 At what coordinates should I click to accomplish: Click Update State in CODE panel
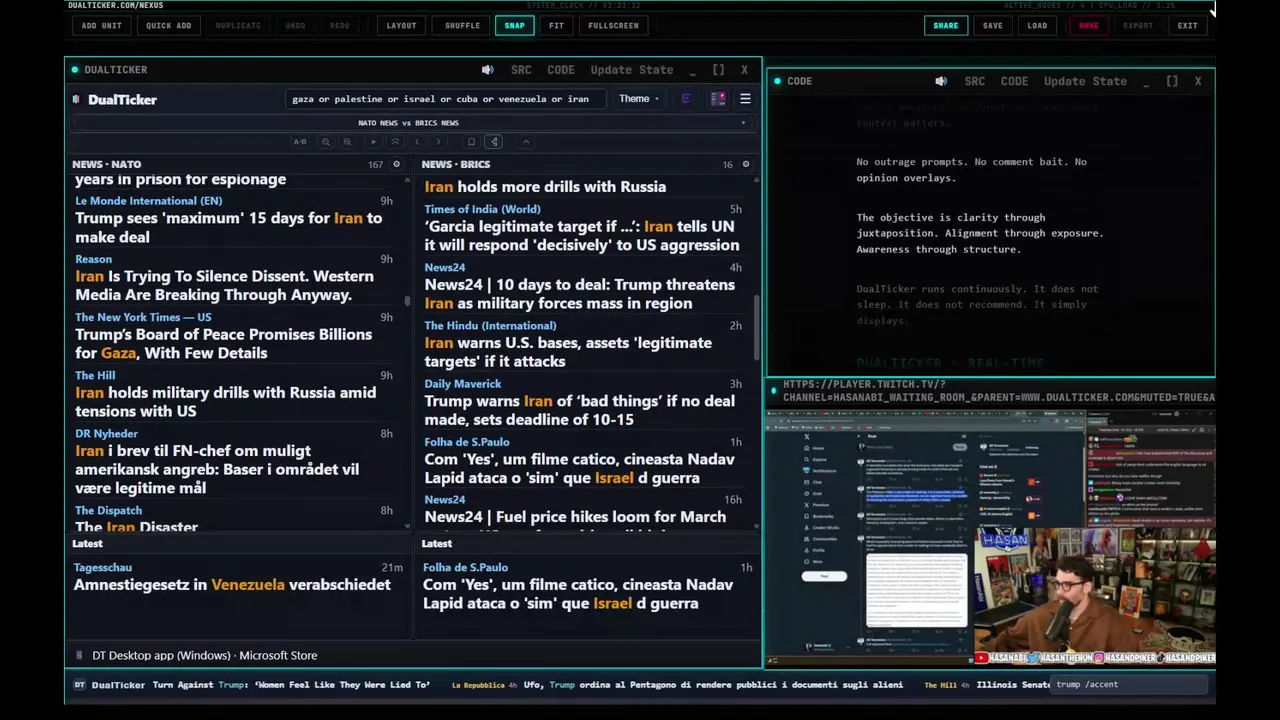pos(1085,81)
